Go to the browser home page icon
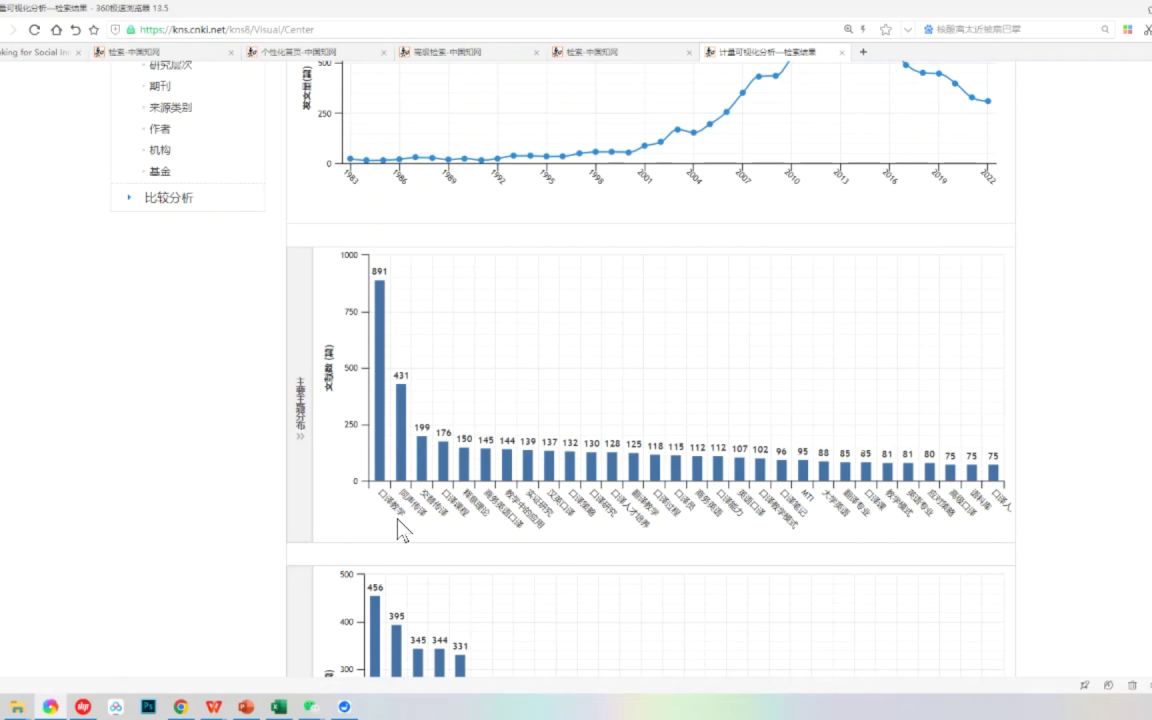 pyautogui.click(x=56, y=29)
